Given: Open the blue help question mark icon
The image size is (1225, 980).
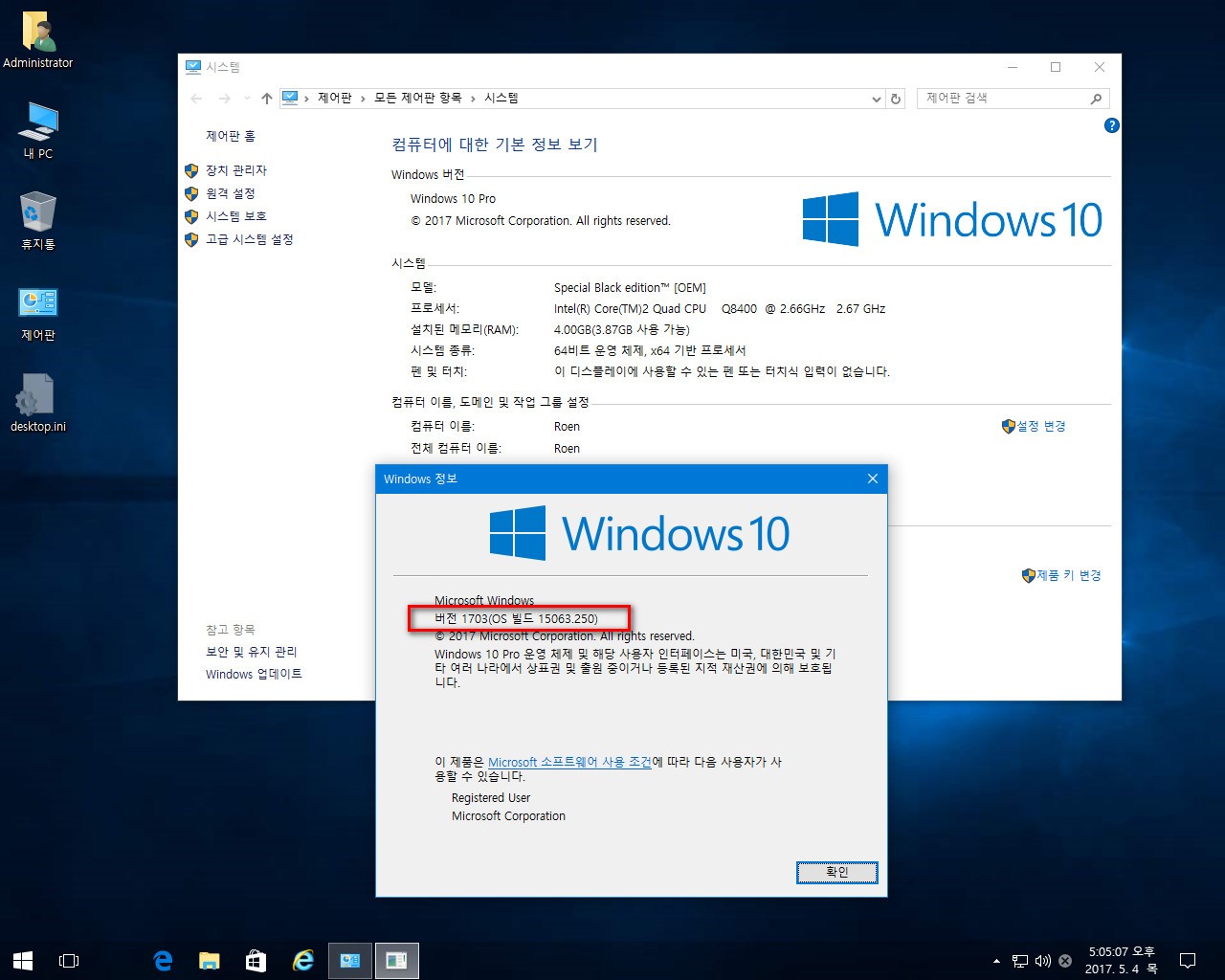Looking at the screenshot, I should [x=1111, y=125].
